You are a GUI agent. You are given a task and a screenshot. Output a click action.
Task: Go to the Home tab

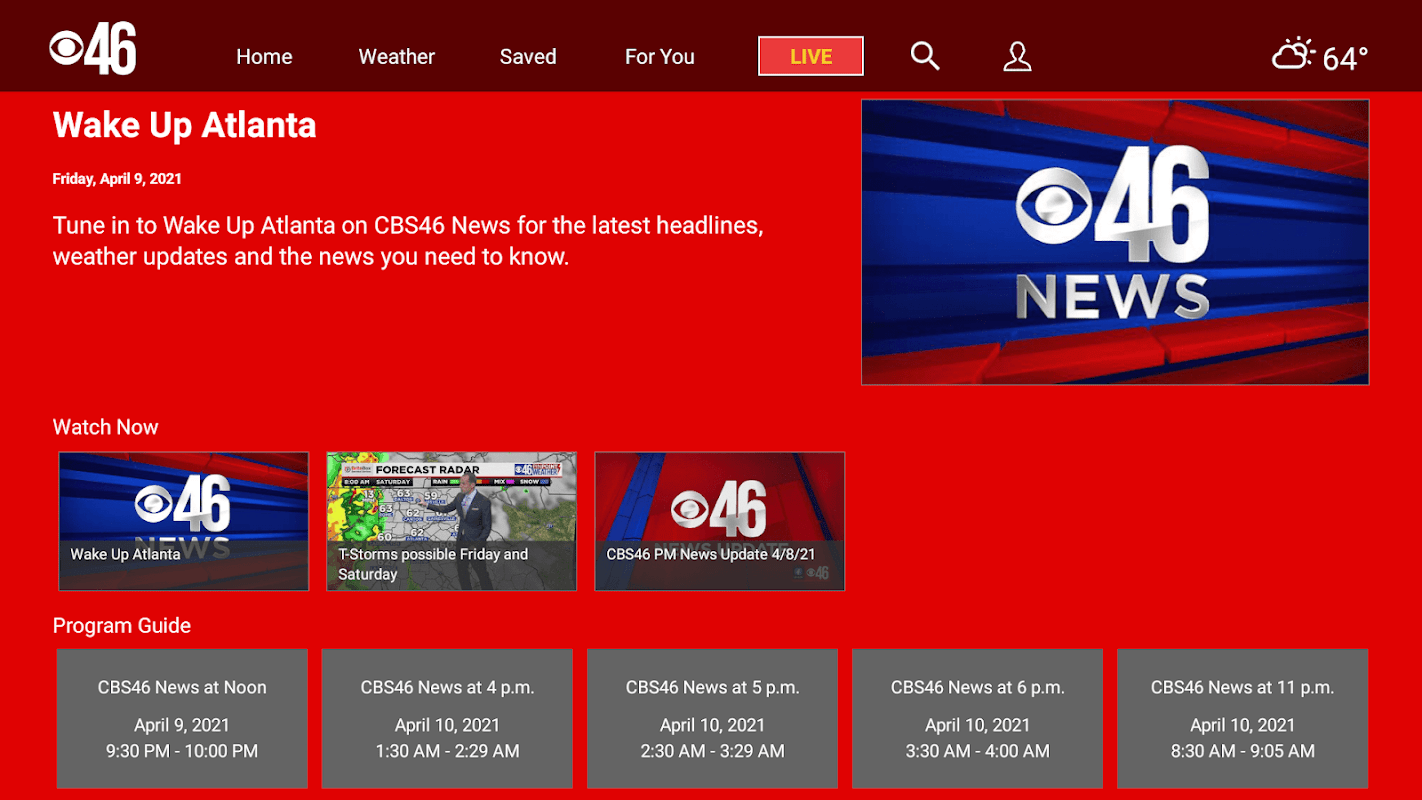264,57
